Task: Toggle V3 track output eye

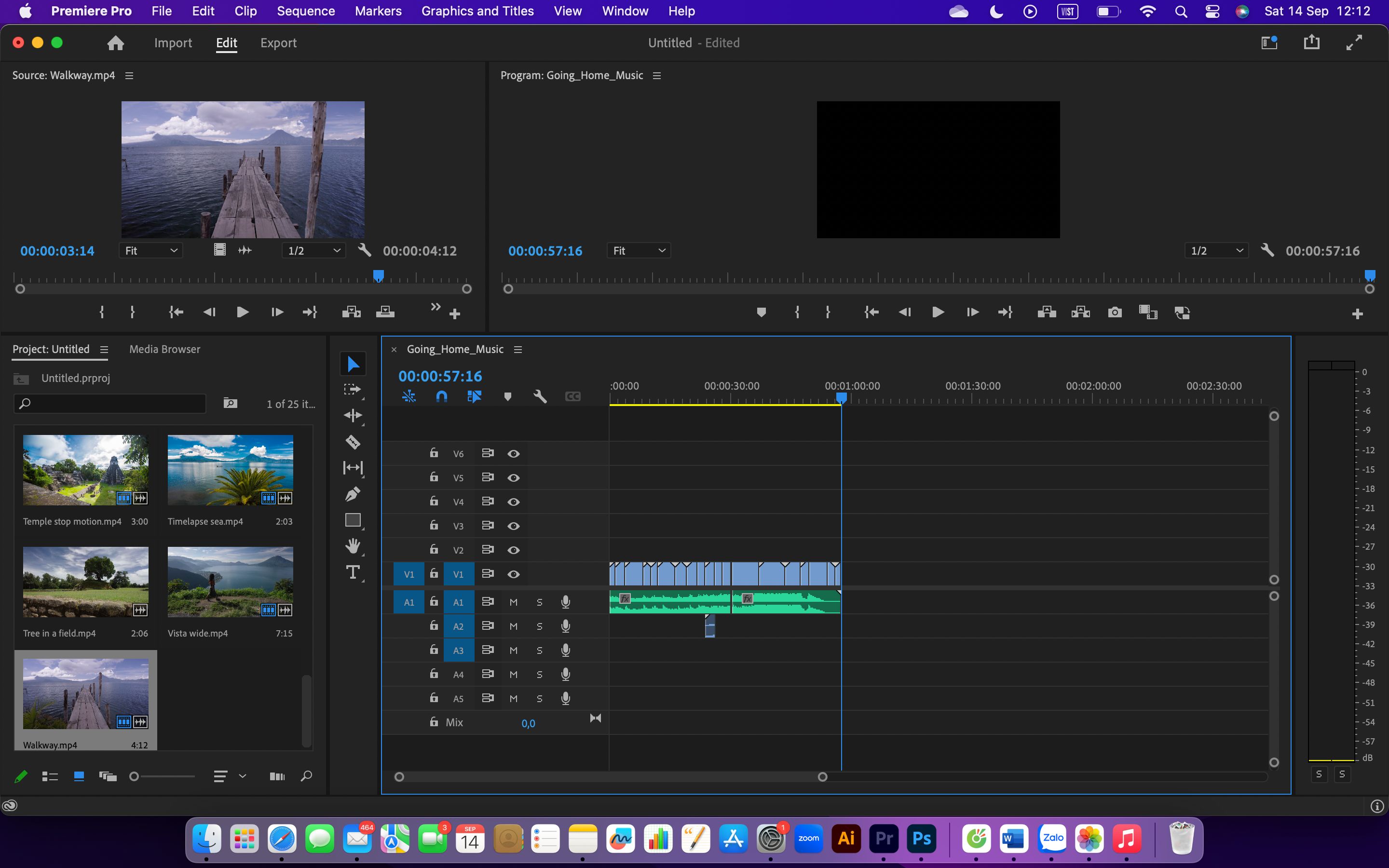Action: point(514,526)
